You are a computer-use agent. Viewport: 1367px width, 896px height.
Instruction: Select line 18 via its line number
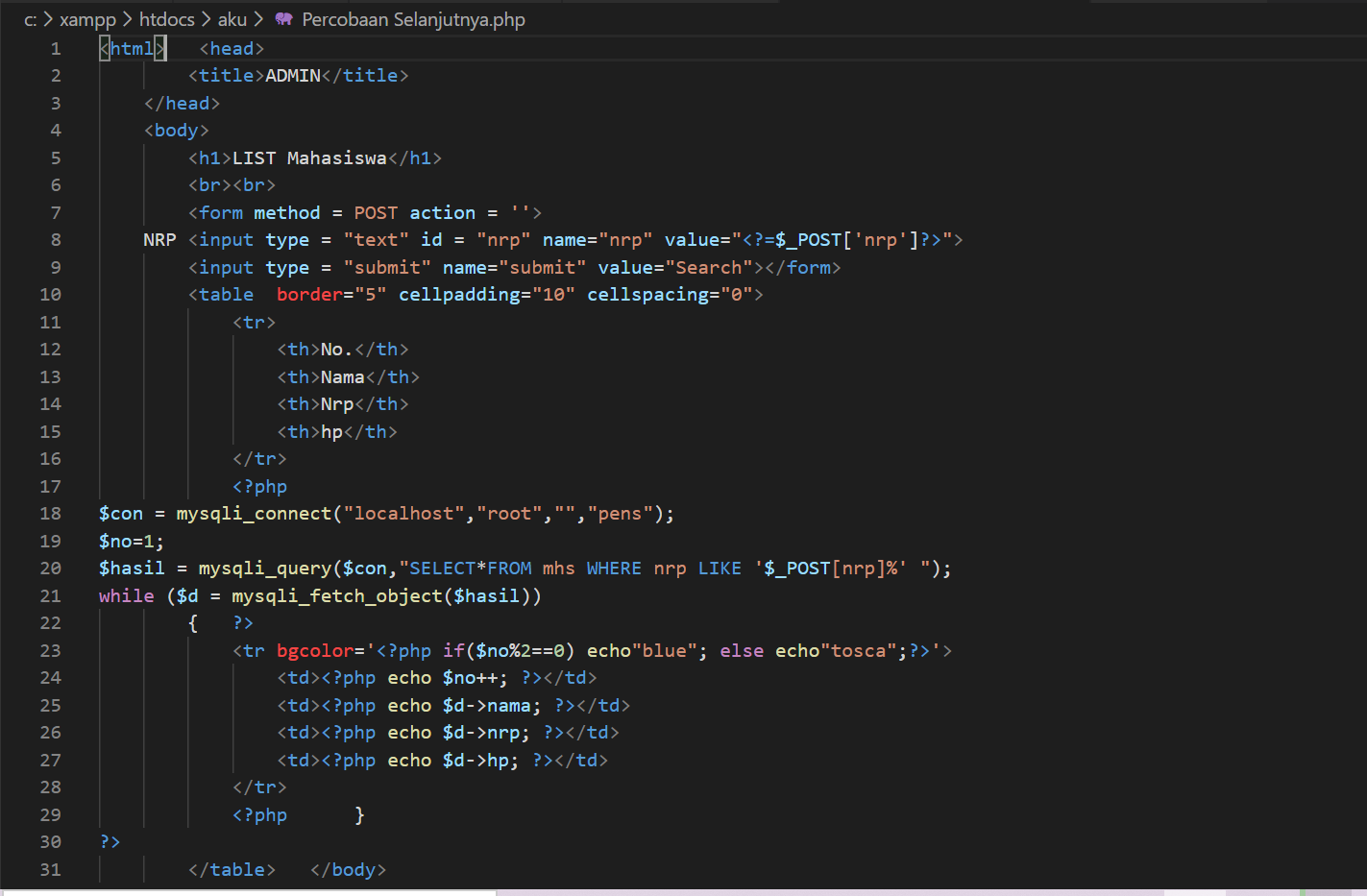(x=50, y=514)
